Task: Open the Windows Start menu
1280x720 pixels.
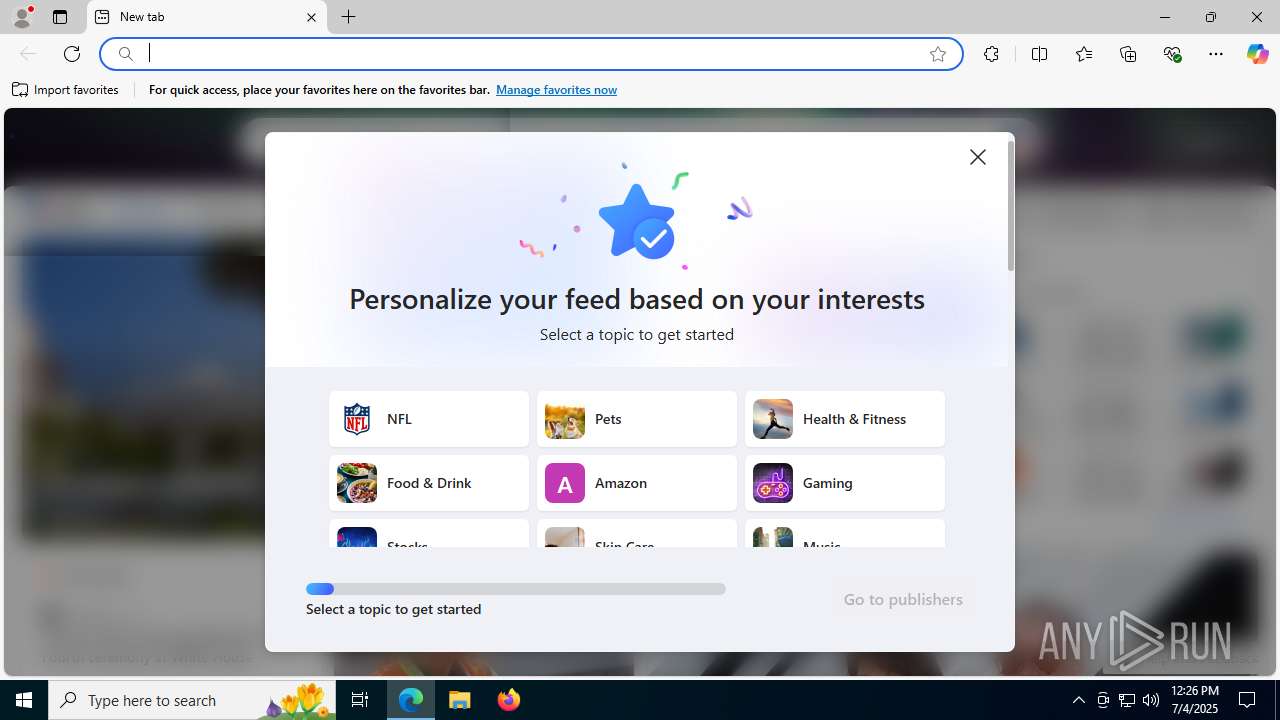Action: [x=24, y=700]
